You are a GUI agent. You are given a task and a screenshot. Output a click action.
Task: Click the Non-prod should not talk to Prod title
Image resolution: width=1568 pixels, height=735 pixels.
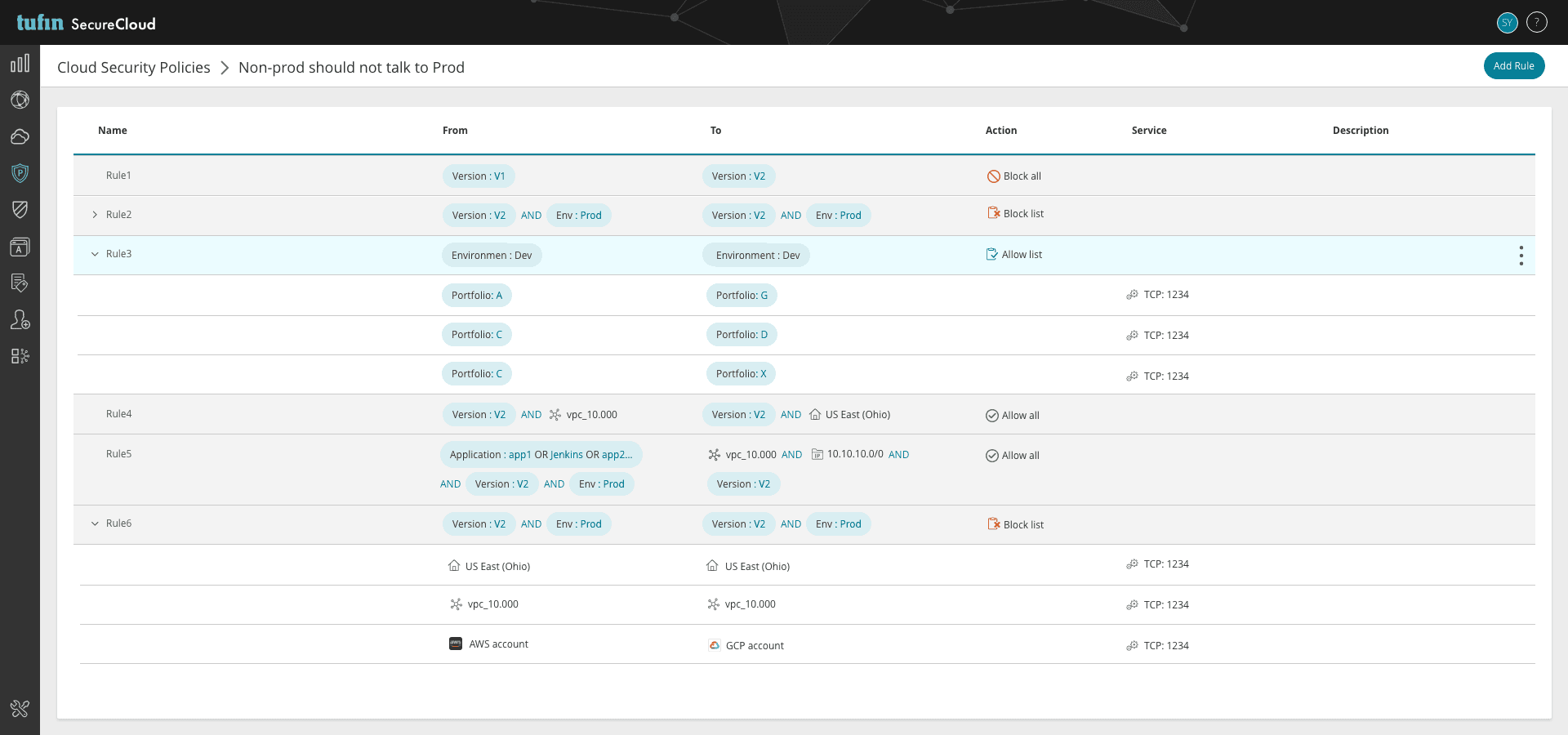pos(351,67)
